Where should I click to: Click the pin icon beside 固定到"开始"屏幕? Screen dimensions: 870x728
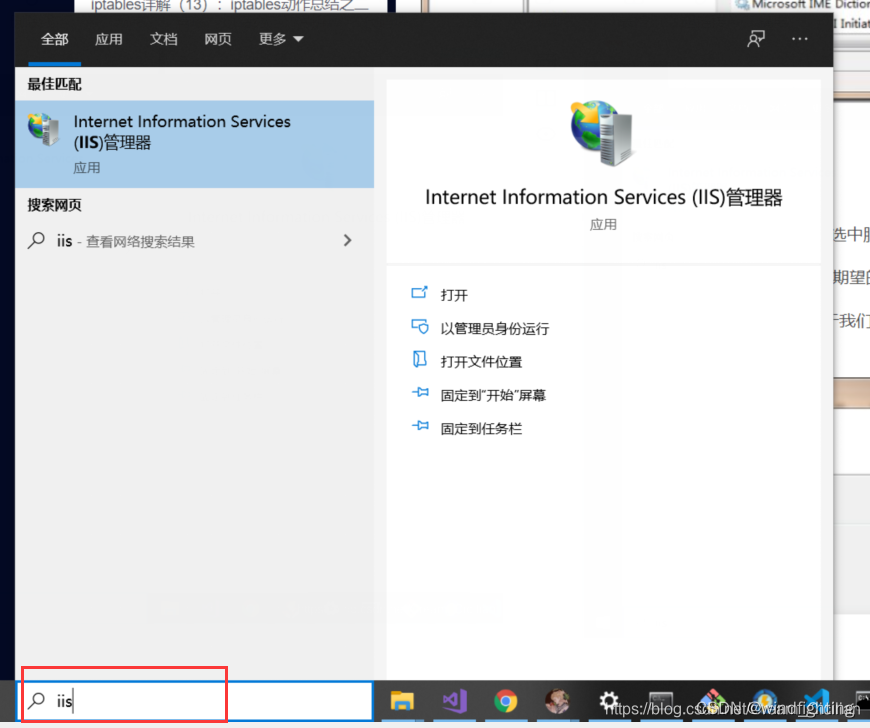[x=420, y=392]
